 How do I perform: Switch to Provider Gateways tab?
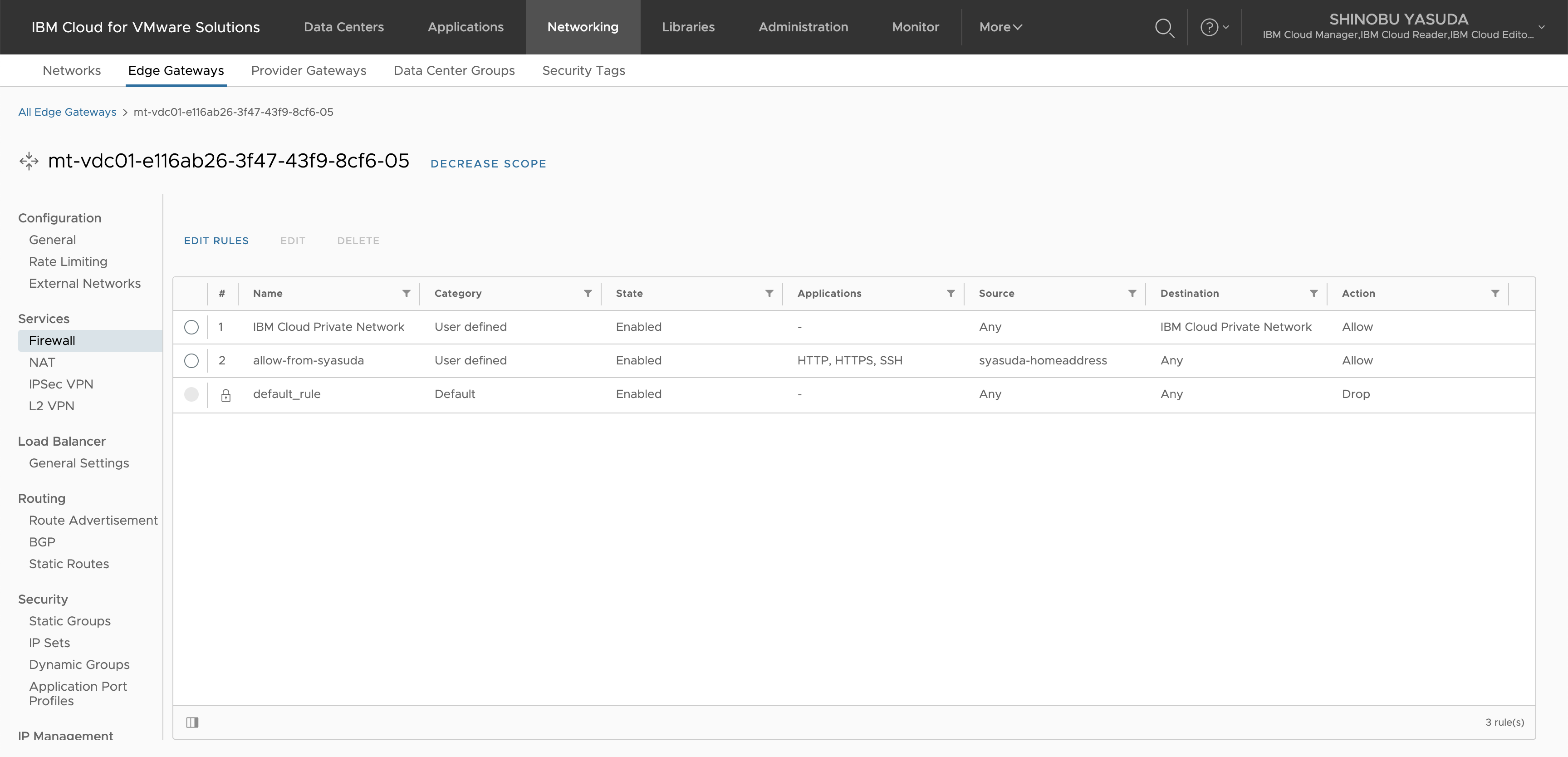pyautogui.click(x=309, y=71)
